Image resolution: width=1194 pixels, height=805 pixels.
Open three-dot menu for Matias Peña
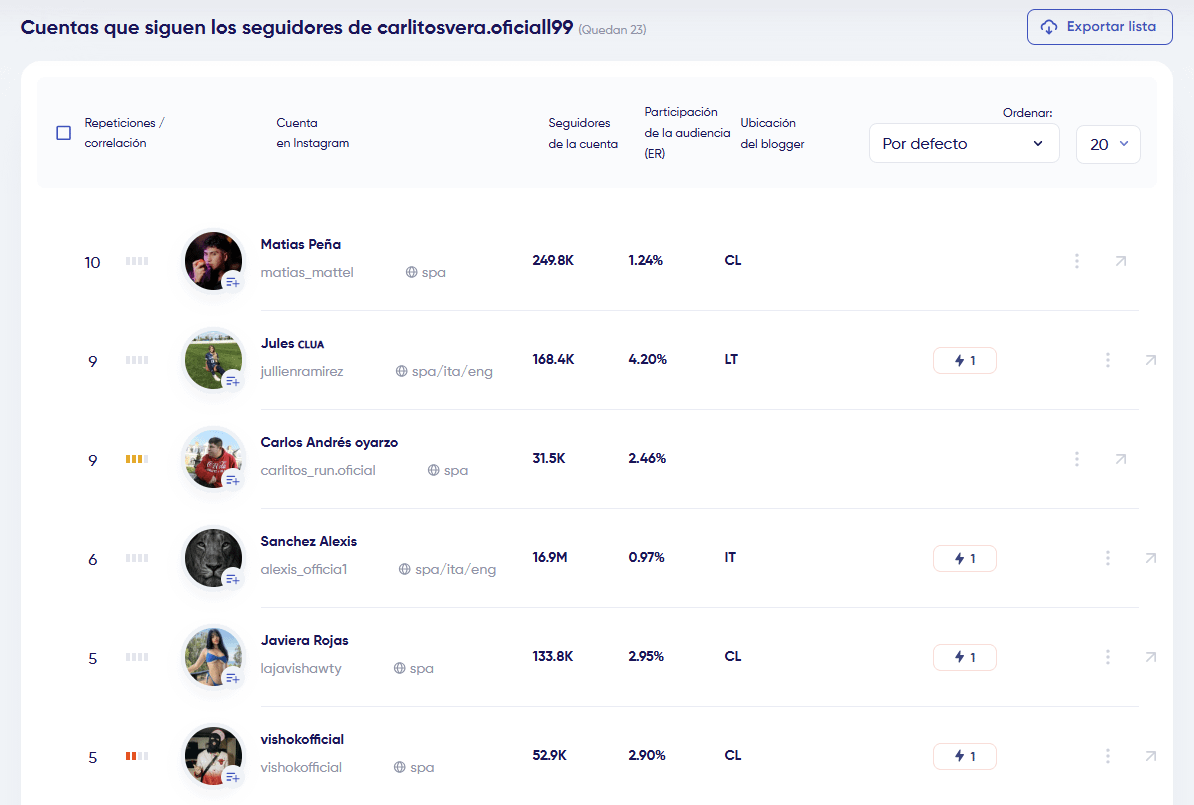pyautogui.click(x=1077, y=261)
